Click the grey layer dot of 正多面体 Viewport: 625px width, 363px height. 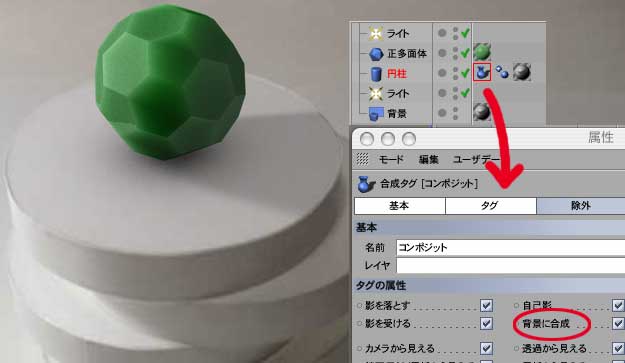pyautogui.click(x=442, y=53)
